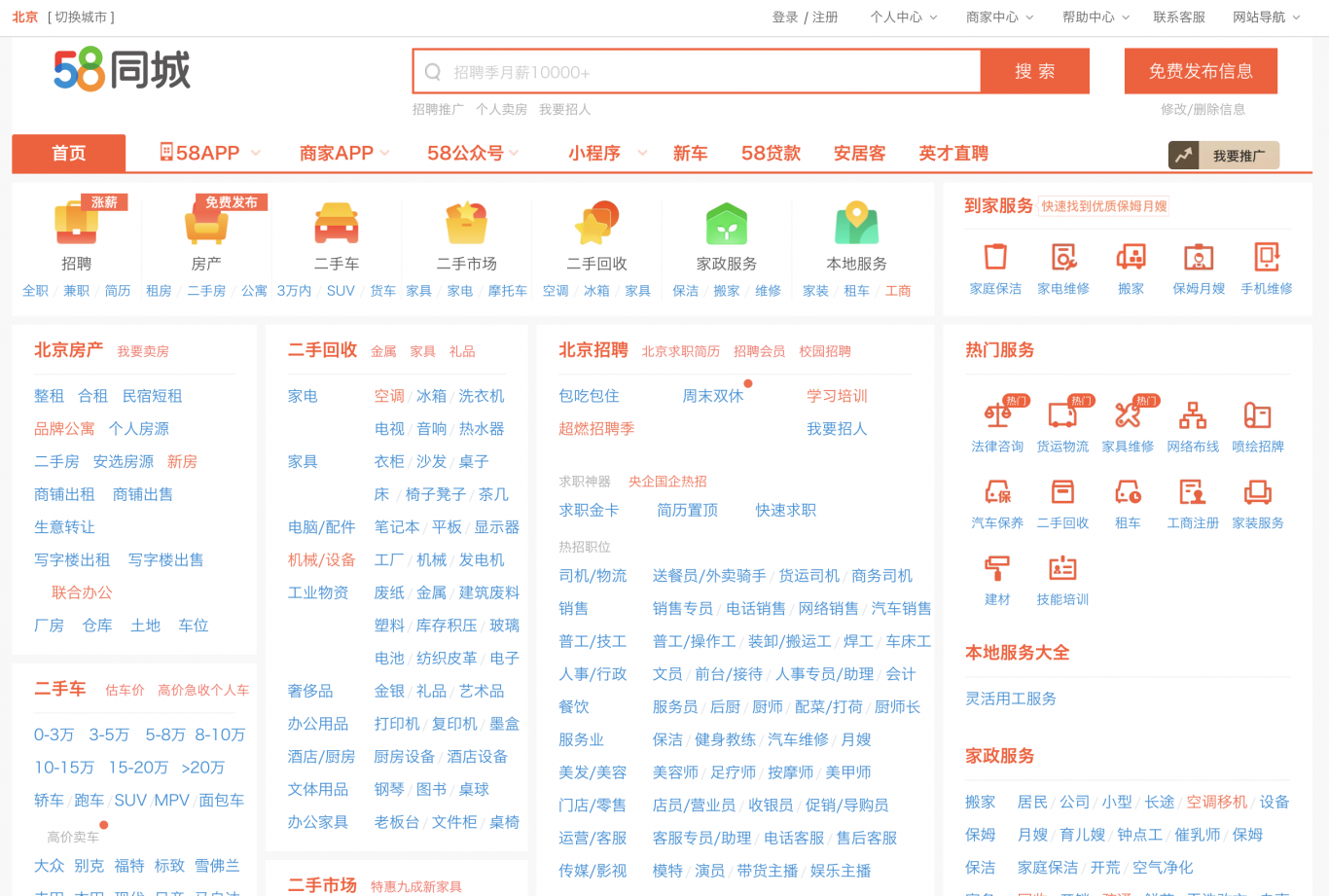Click 修改/删除信息 link

pos(1203,109)
